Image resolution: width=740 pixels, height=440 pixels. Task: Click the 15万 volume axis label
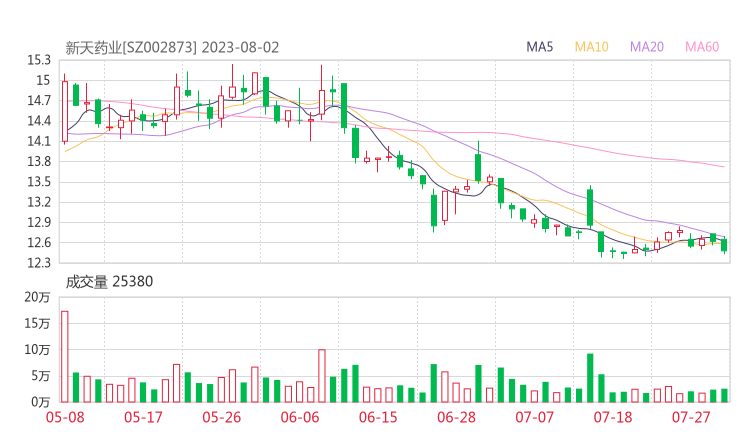coord(37,323)
